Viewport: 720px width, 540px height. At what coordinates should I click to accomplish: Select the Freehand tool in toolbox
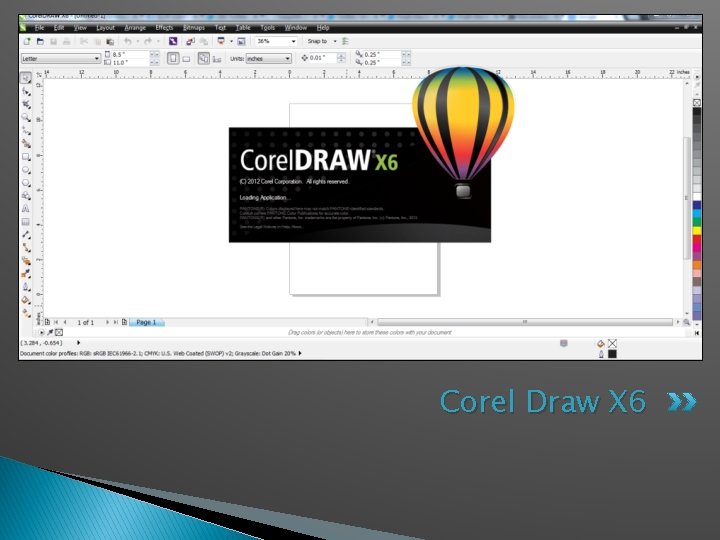tap(26, 131)
